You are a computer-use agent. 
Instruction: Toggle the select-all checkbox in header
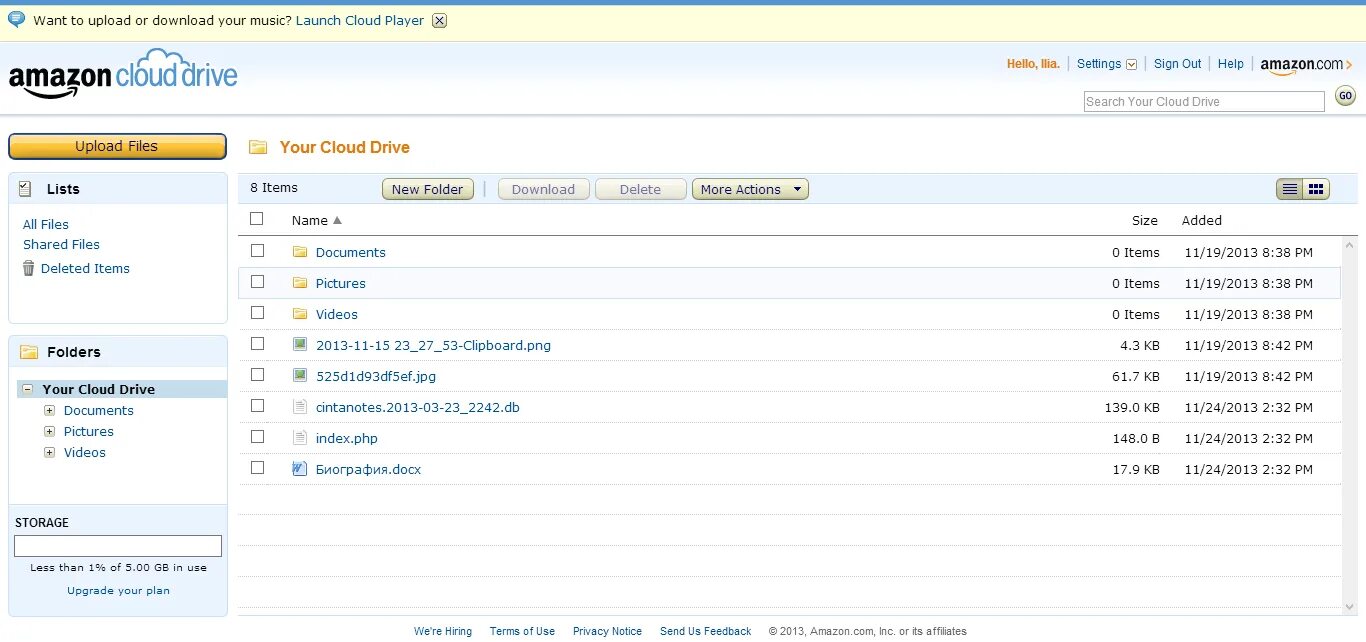pyautogui.click(x=257, y=219)
